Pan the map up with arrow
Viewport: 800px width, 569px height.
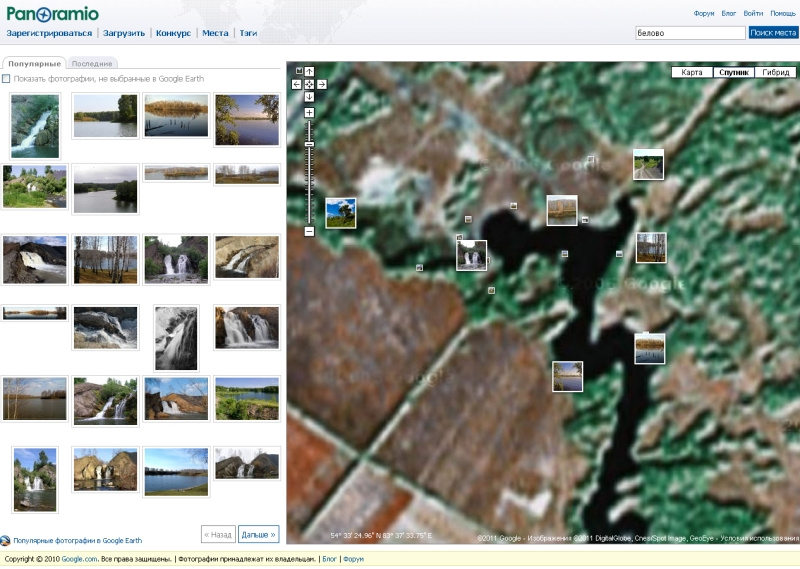(x=309, y=72)
